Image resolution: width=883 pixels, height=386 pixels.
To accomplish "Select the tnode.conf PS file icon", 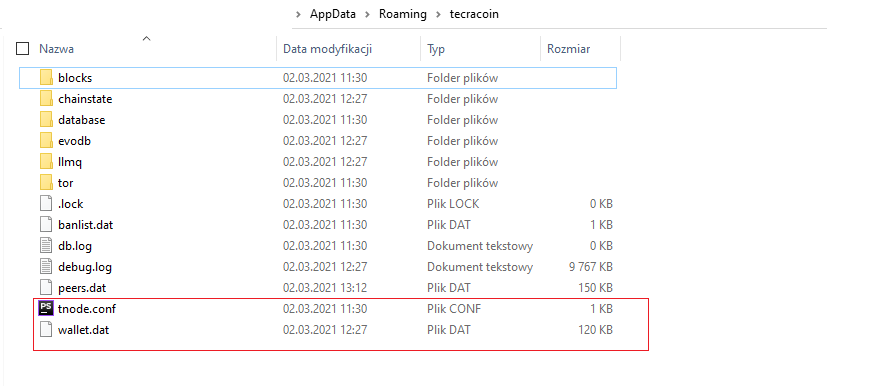I will coord(46,309).
